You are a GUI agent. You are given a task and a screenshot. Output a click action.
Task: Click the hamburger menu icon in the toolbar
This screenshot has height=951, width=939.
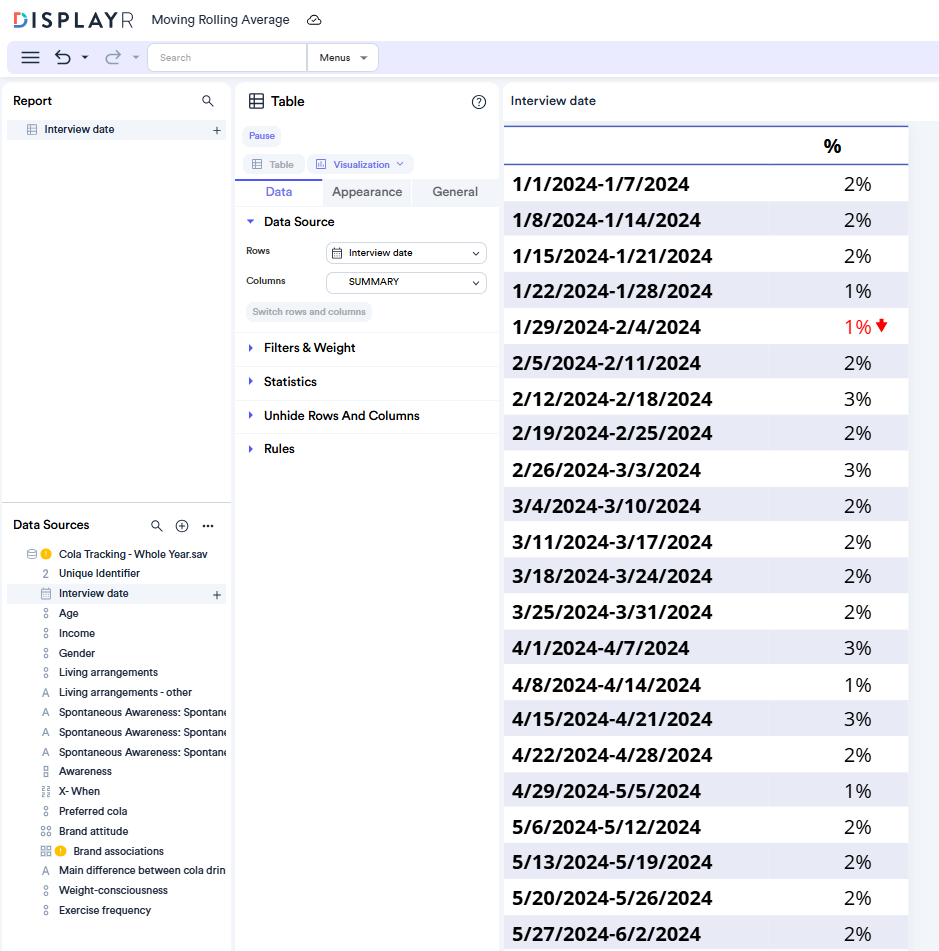[x=30, y=57]
